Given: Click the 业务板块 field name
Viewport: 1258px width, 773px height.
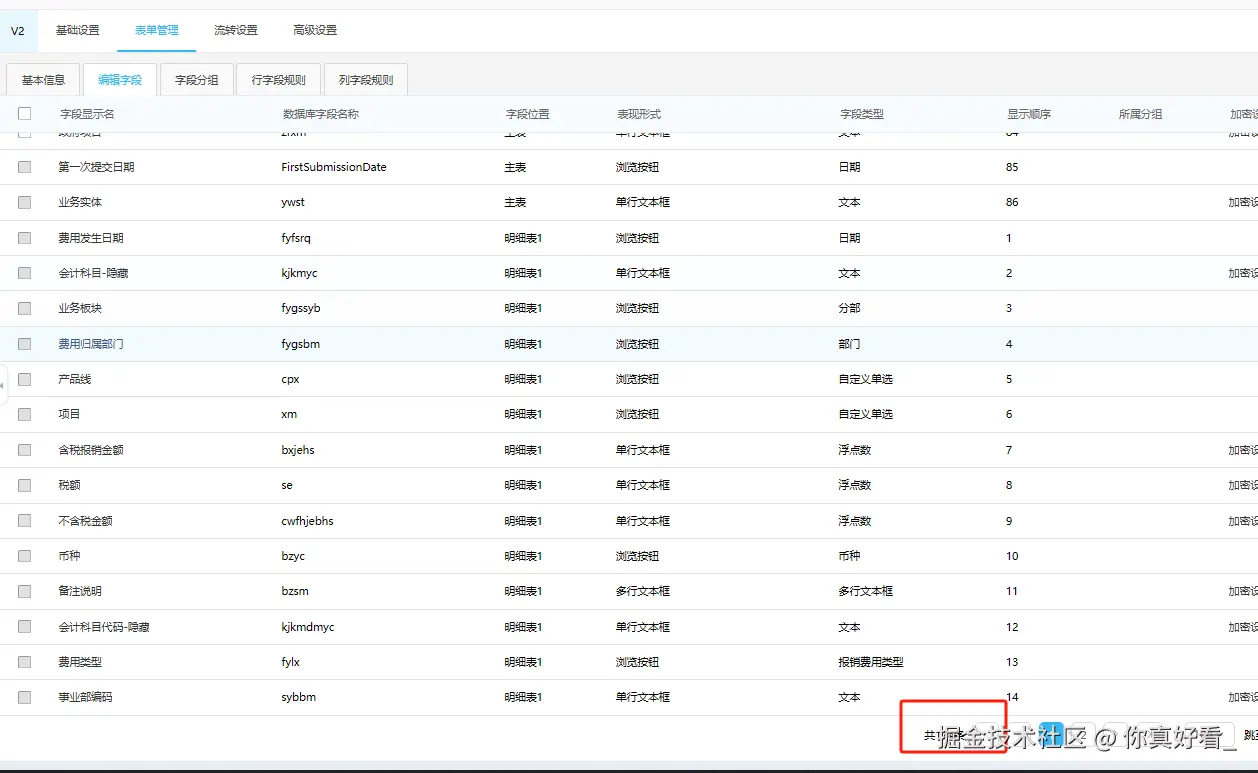Looking at the screenshot, I should tap(80, 308).
